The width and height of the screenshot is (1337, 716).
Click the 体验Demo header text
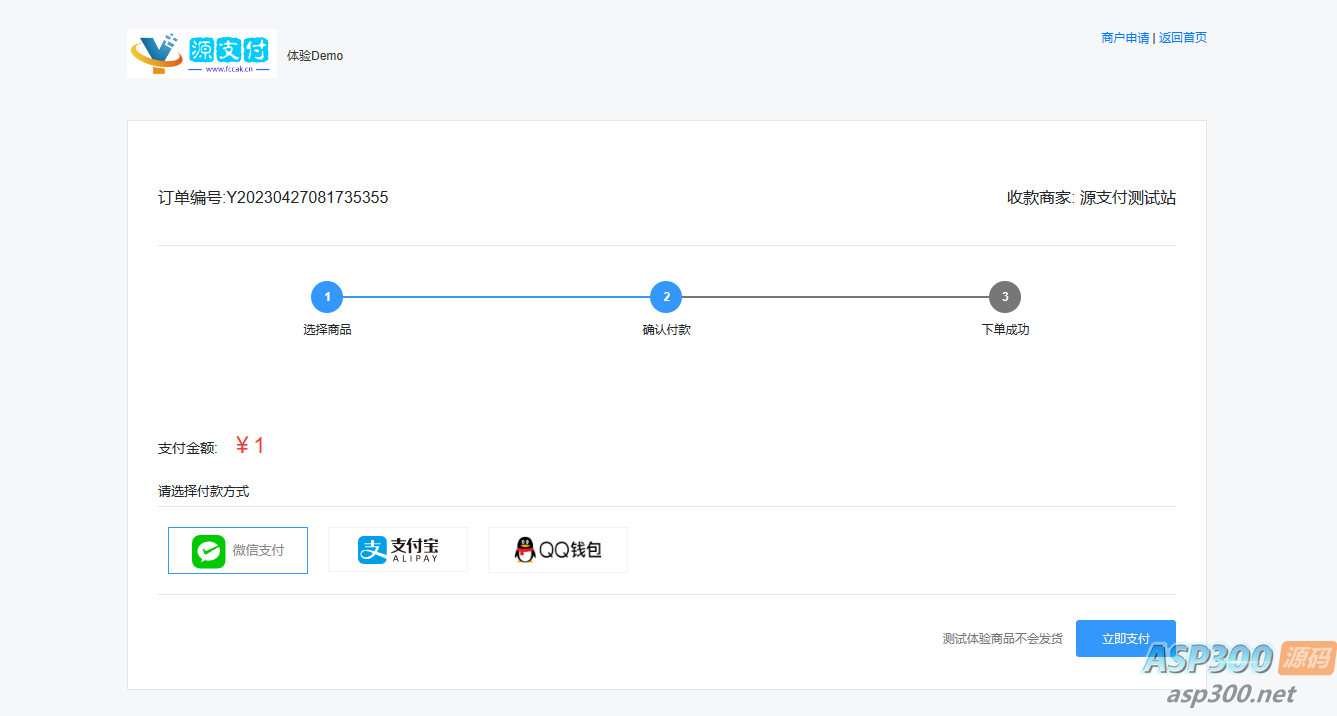pos(315,56)
